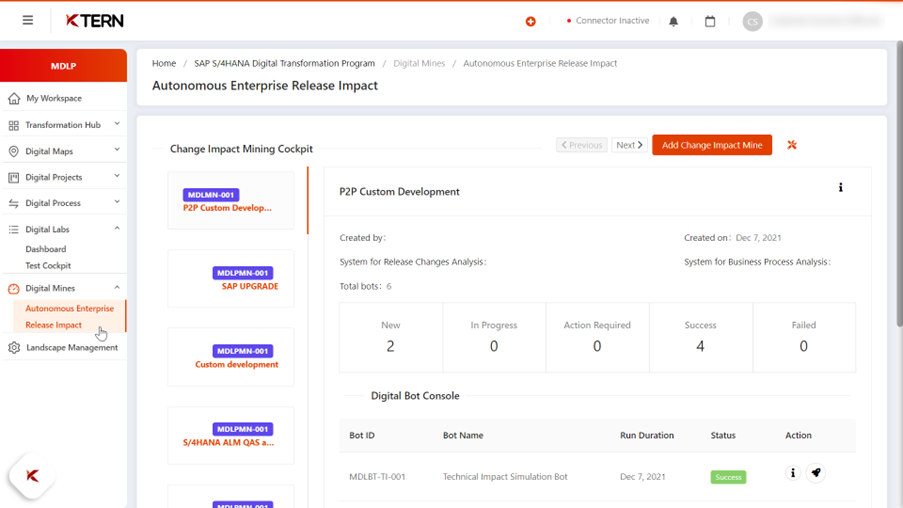Expand Transformation Hub chevron
The image size is (903, 508).
(x=117, y=124)
